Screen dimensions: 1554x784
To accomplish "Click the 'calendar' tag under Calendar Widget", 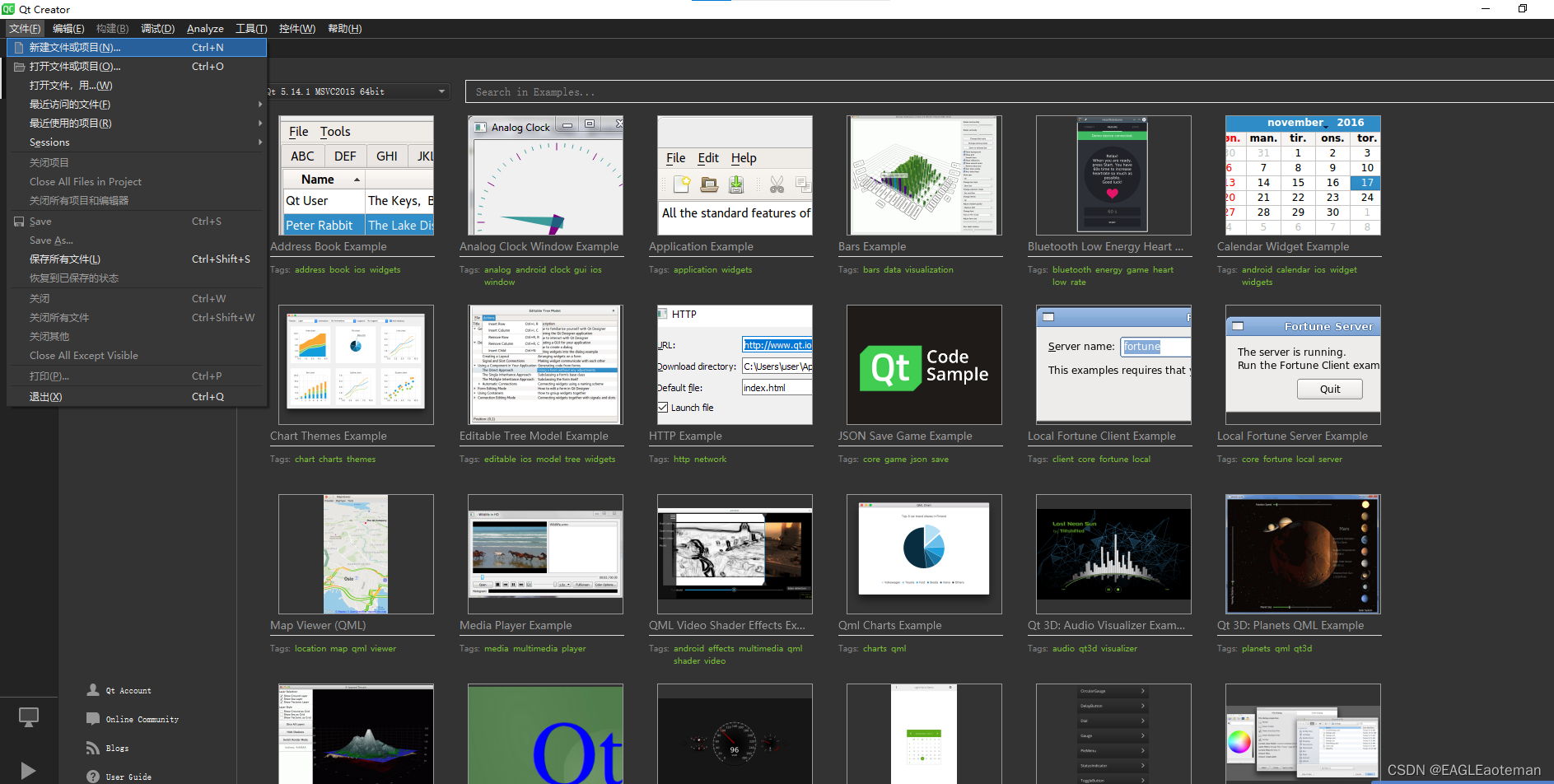I will pyautogui.click(x=1293, y=270).
